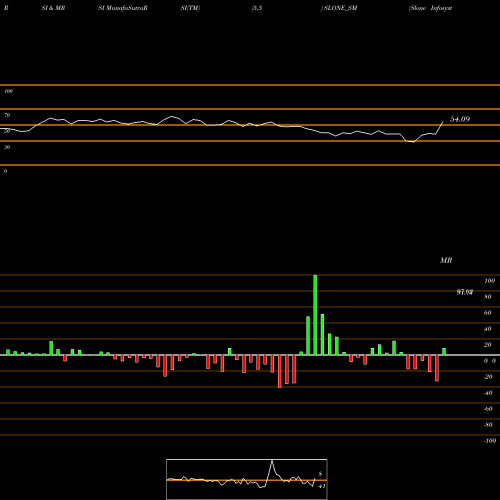Click the 97.02 value in MR panel

coord(464,292)
